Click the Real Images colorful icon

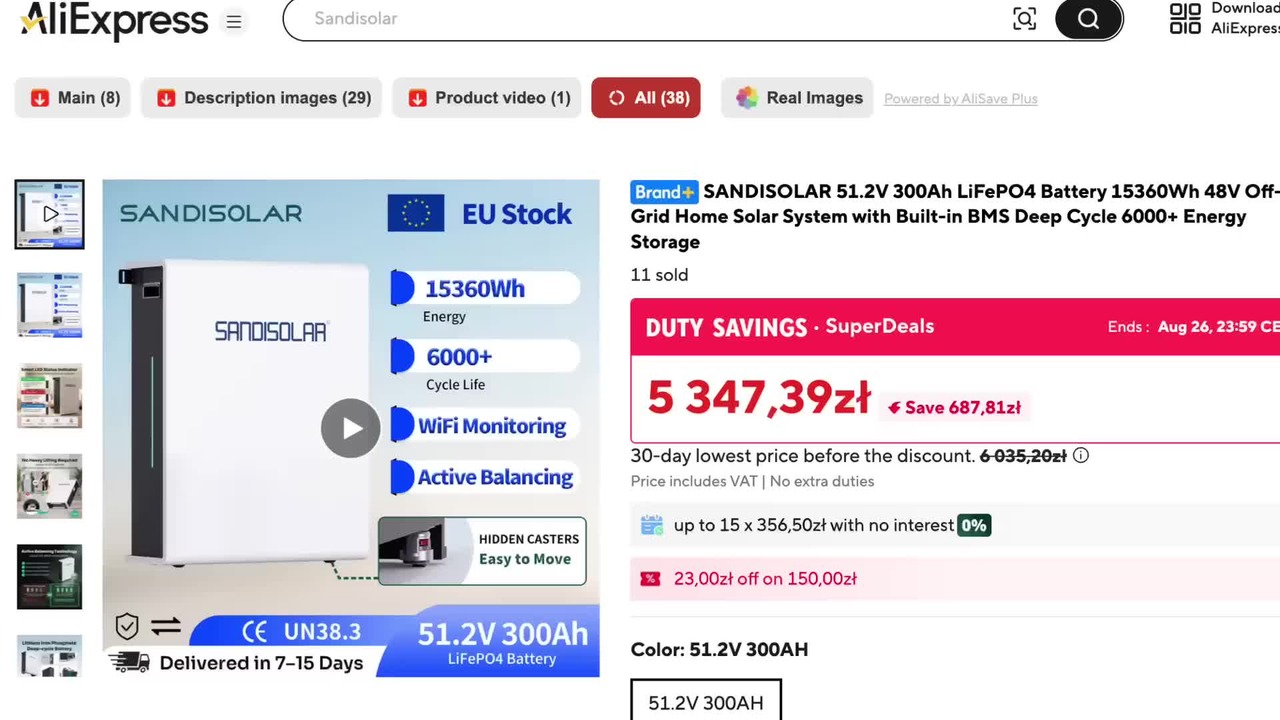click(747, 98)
